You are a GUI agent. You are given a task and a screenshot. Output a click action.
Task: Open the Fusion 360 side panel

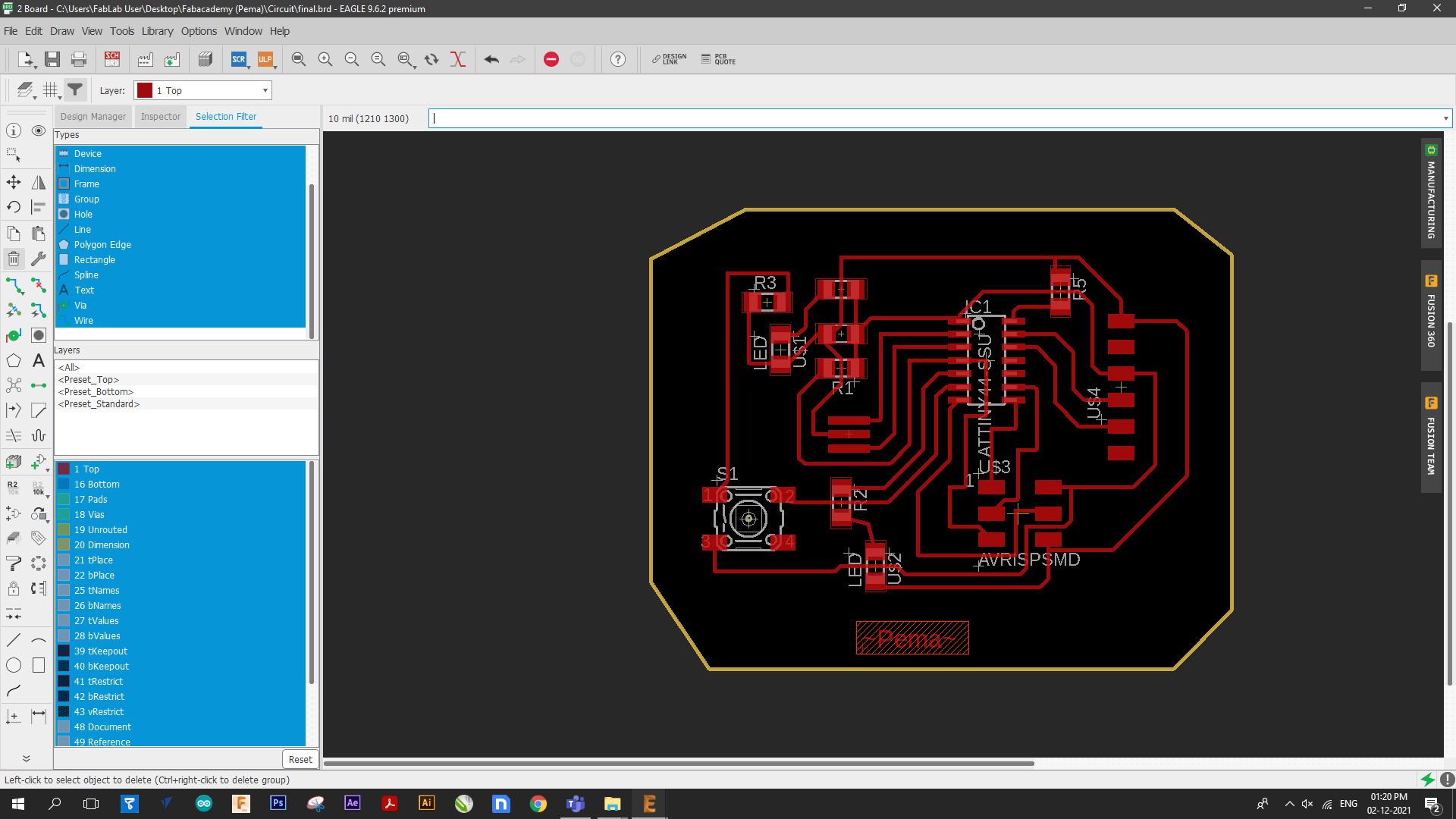[1431, 315]
